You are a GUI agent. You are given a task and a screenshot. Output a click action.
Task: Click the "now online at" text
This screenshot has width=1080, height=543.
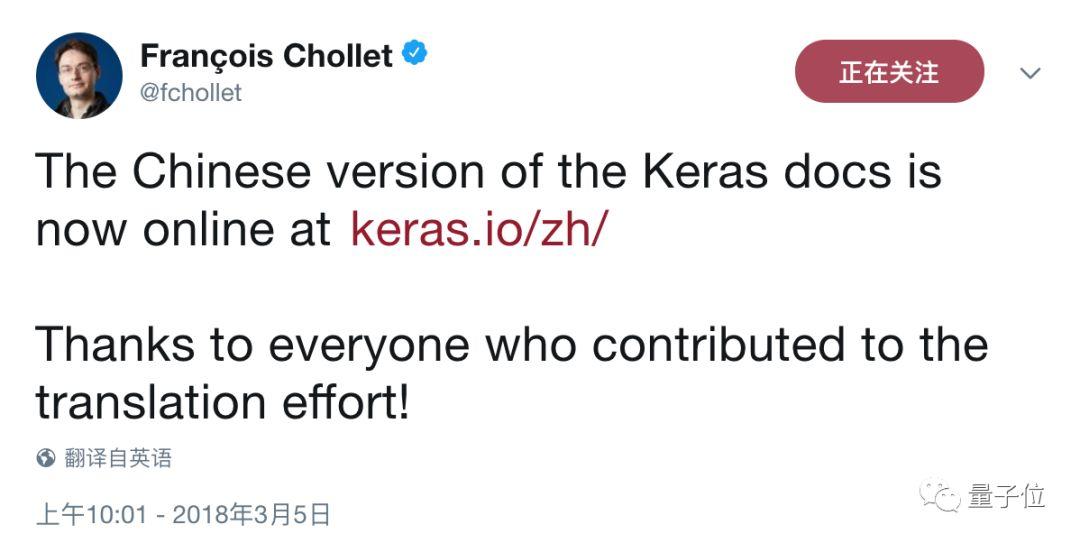click(x=183, y=229)
